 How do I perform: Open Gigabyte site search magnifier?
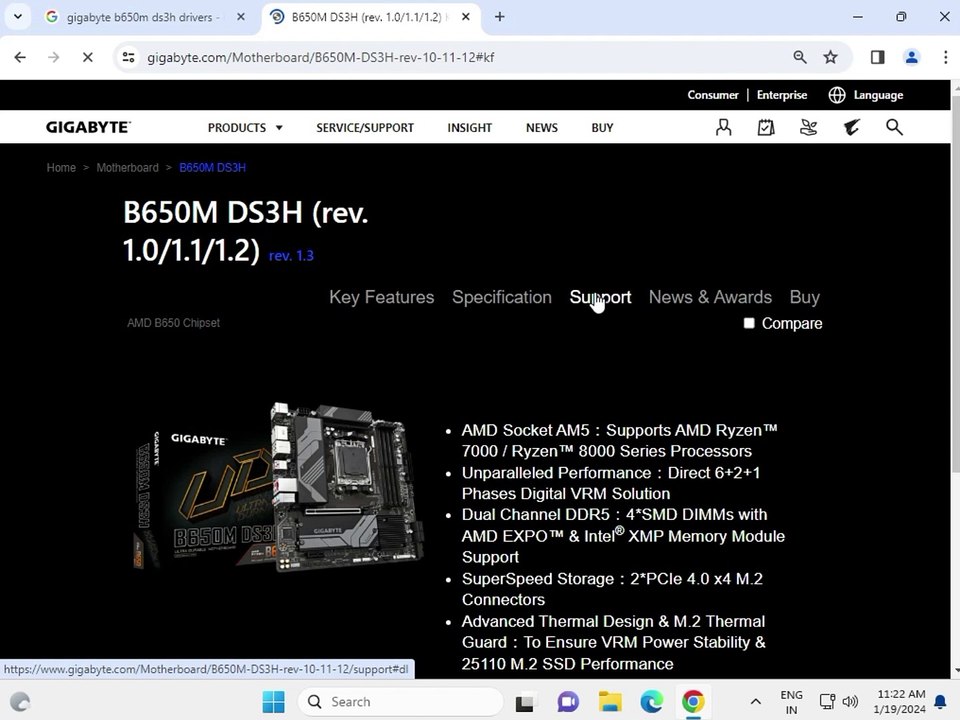tap(894, 127)
